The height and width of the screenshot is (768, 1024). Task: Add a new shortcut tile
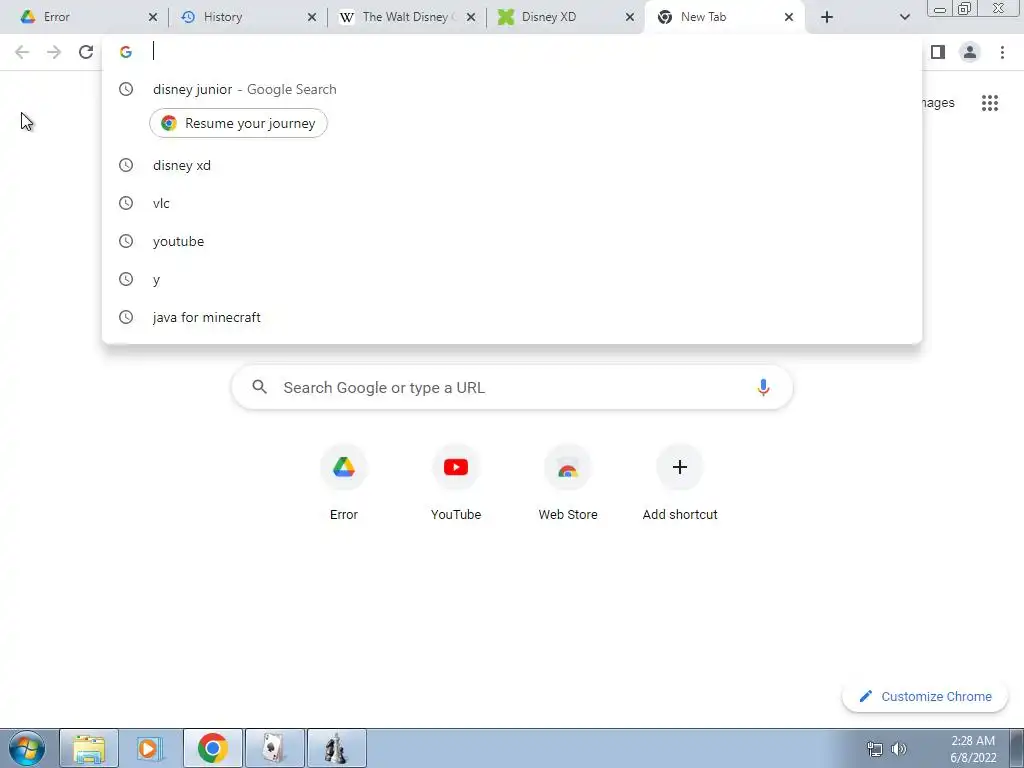pos(680,483)
